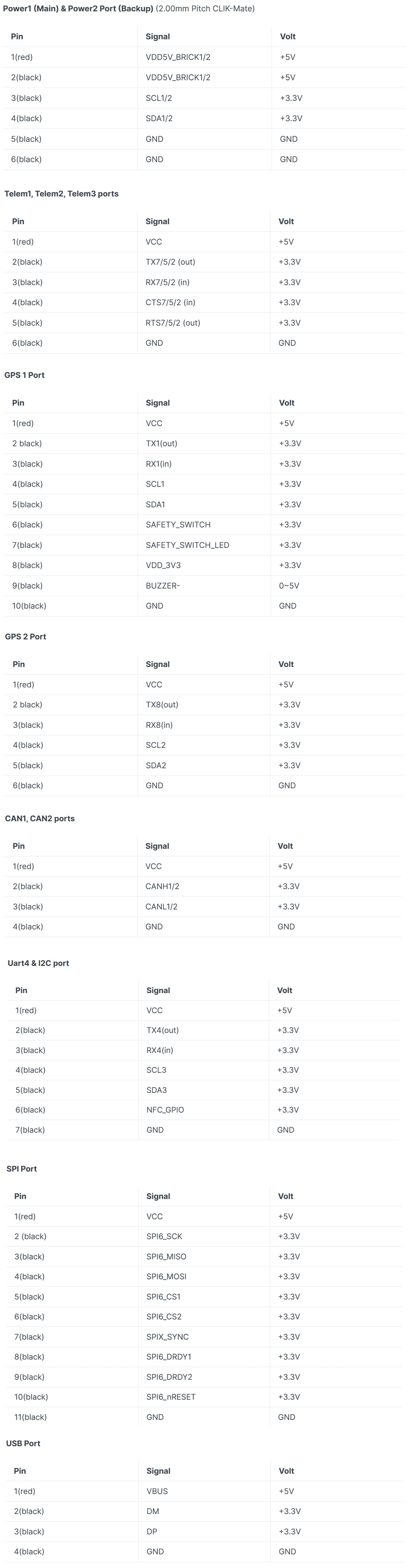409x1568 pixels.
Task: Select the SPI6_nRESET signal cell
Action: tap(171, 1397)
